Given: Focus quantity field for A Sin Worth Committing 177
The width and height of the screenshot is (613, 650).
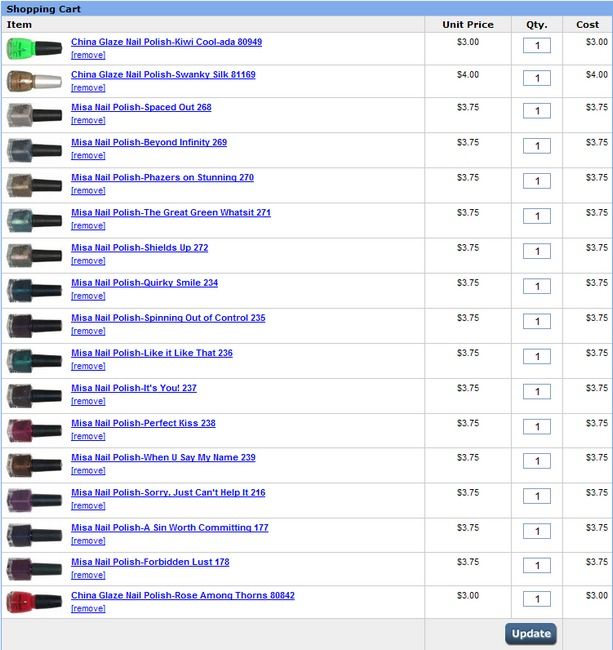Looking at the screenshot, I should 537,531.
